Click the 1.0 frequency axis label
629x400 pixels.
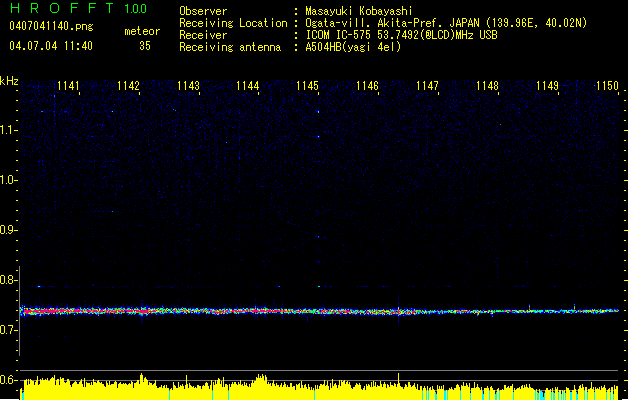[x=9, y=180]
